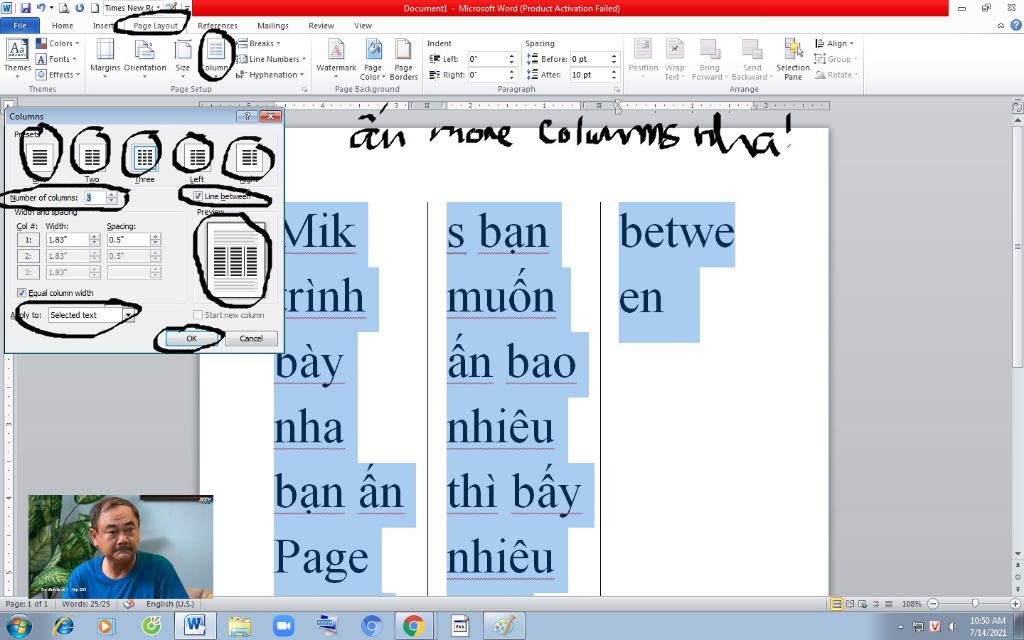1024x640 pixels.
Task: Toggle the Line between checkbox
Action: tap(199, 195)
